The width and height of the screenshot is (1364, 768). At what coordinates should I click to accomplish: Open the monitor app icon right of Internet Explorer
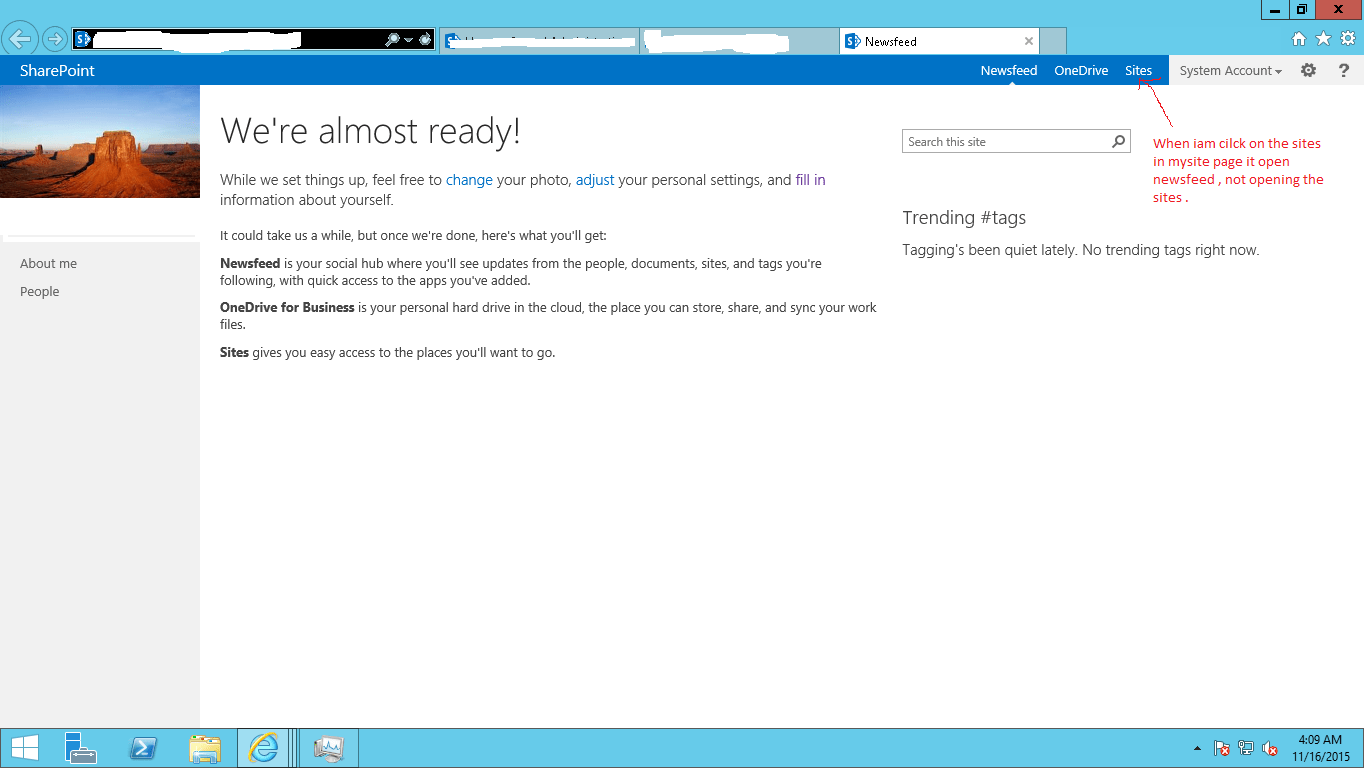coord(329,748)
